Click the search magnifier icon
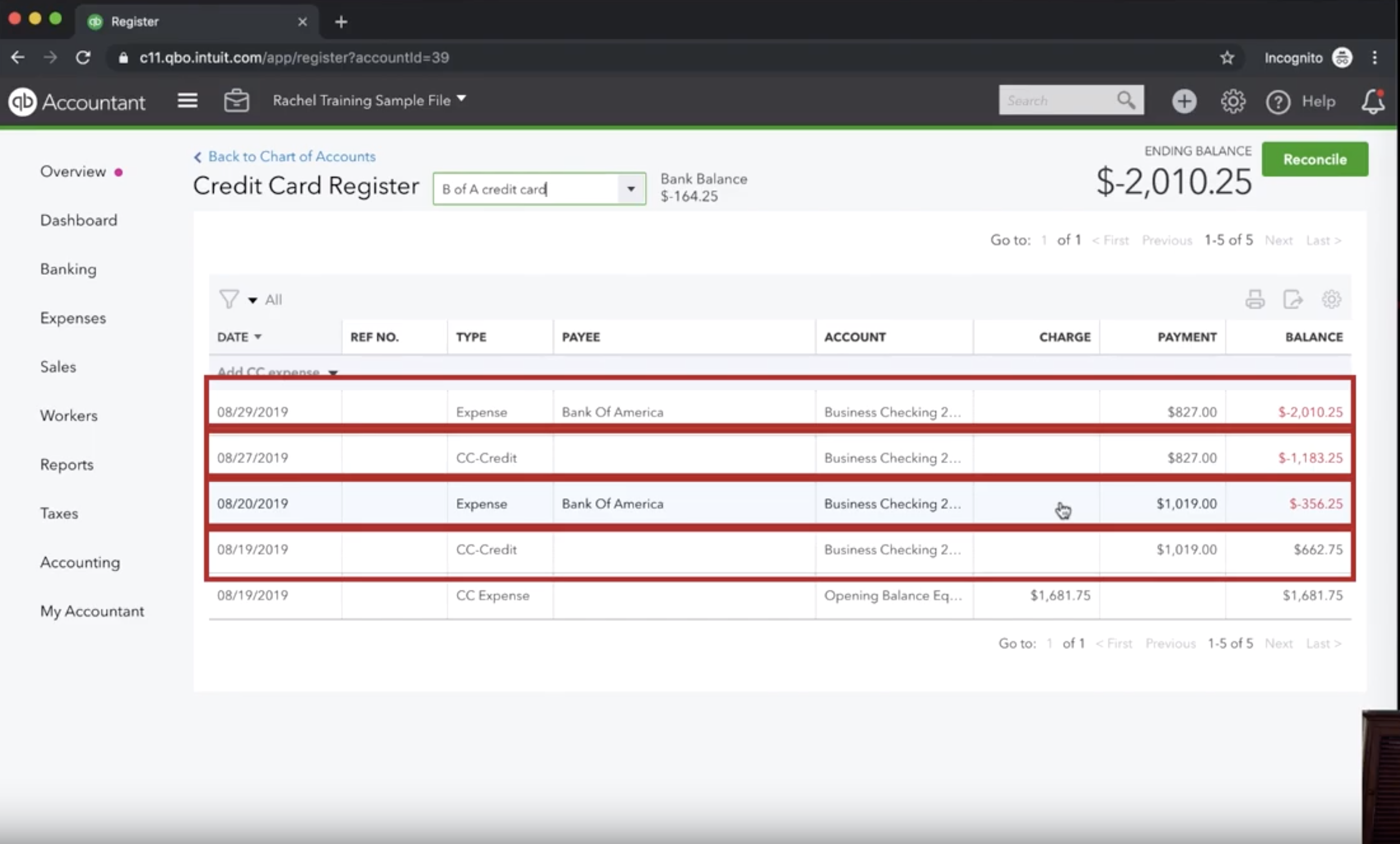 pyautogui.click(x=1126, y=100)
